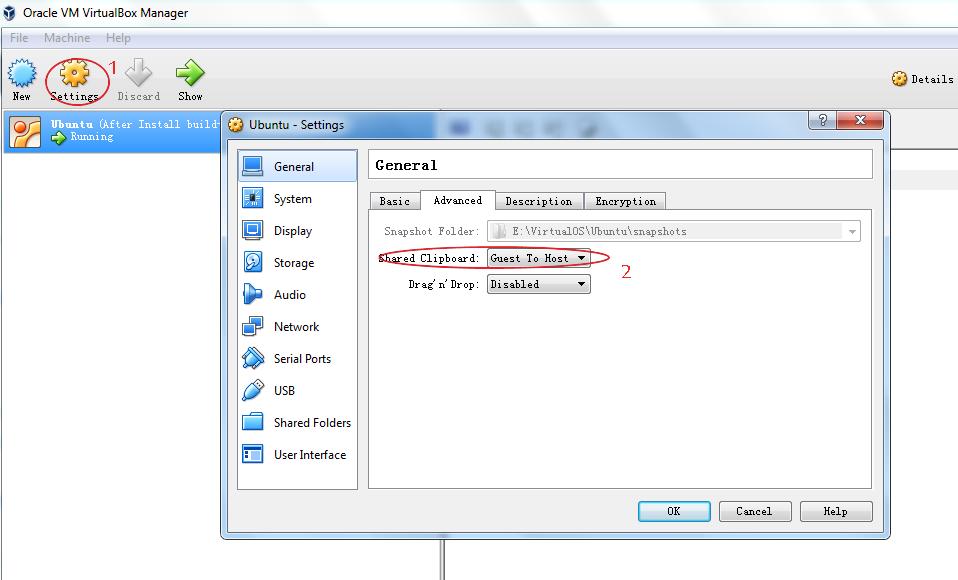958x580 pixels.
Task: Switch to the Basic tab
Action: (x=395, y=201)
